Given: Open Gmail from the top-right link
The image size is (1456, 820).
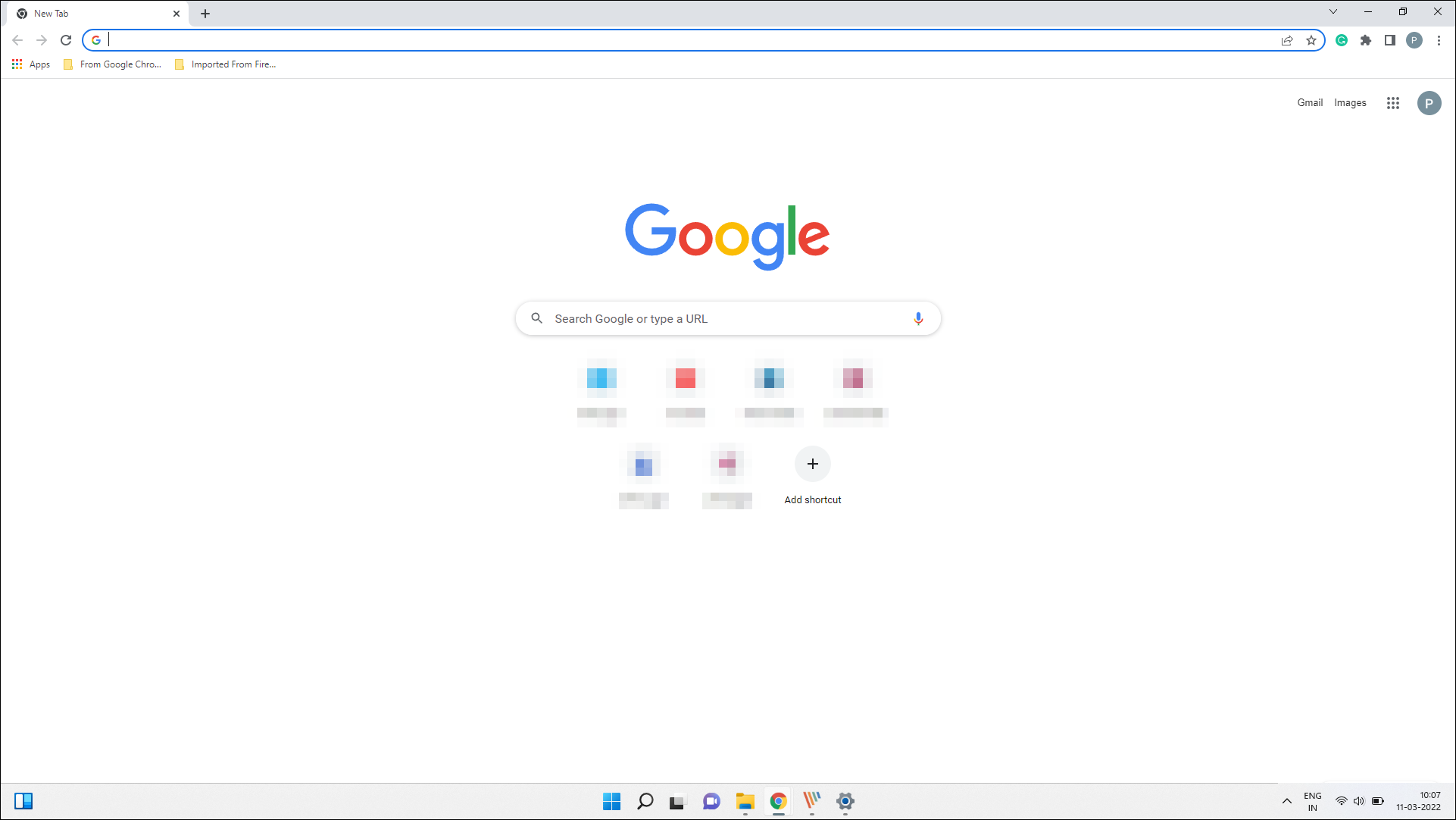Looking at the screenshot, I should 1310,102.
